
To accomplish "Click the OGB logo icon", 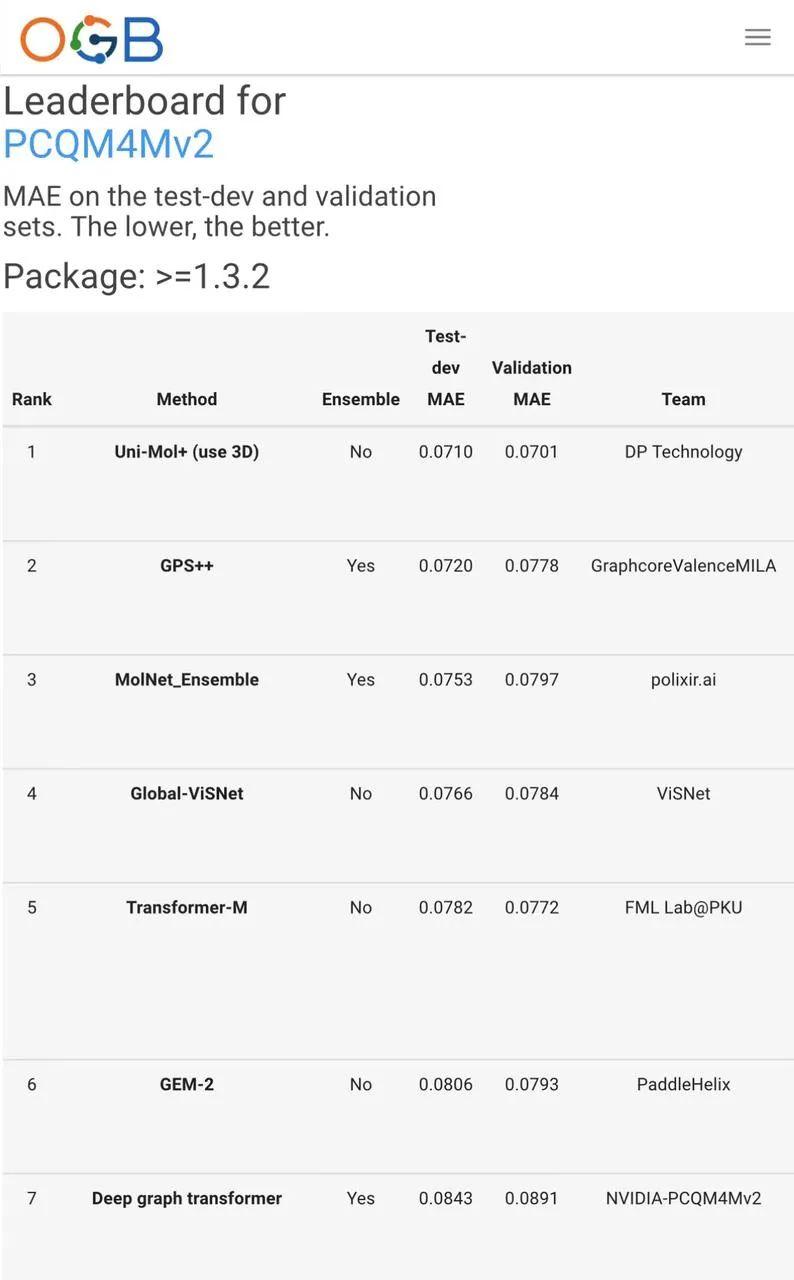I will (91, 39).
